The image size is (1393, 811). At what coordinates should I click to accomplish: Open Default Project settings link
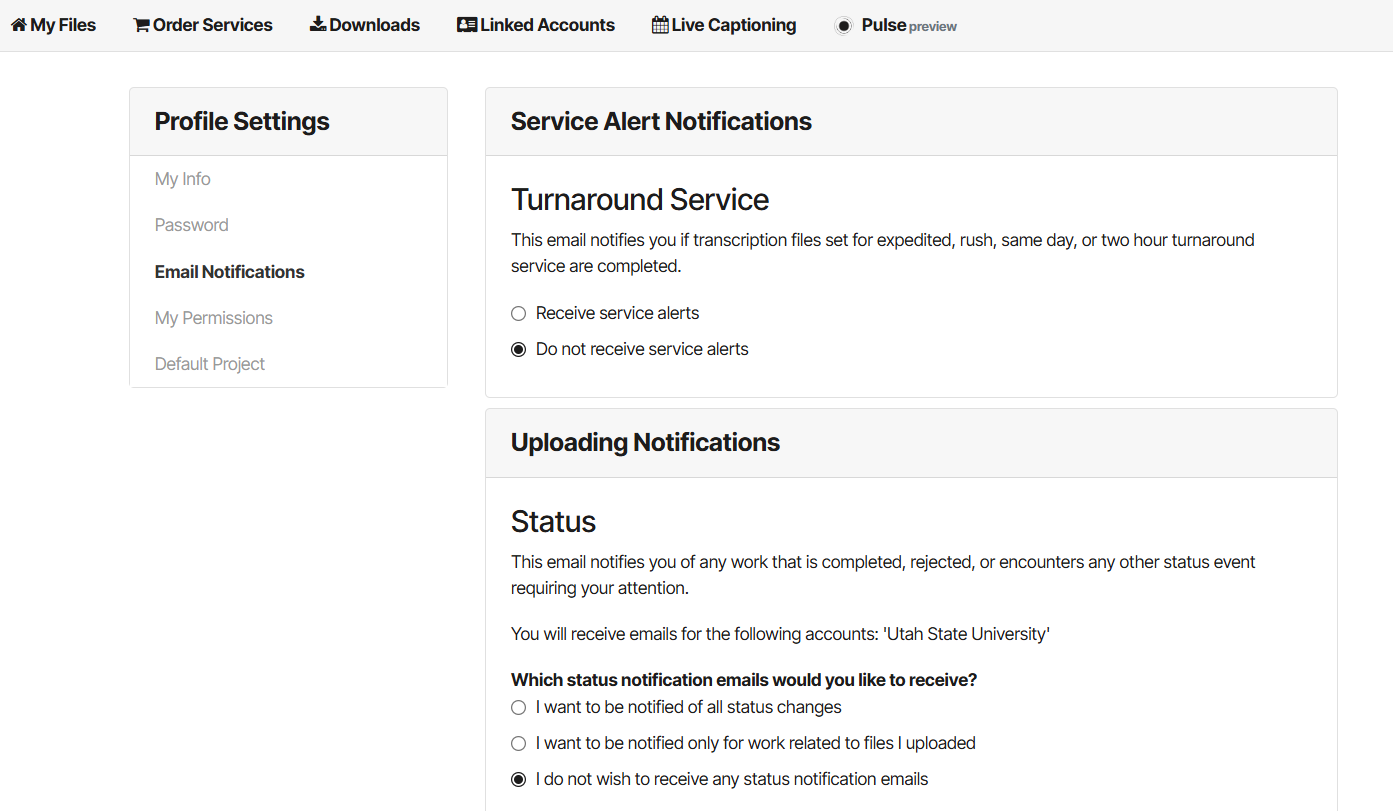tap(210, 364)
